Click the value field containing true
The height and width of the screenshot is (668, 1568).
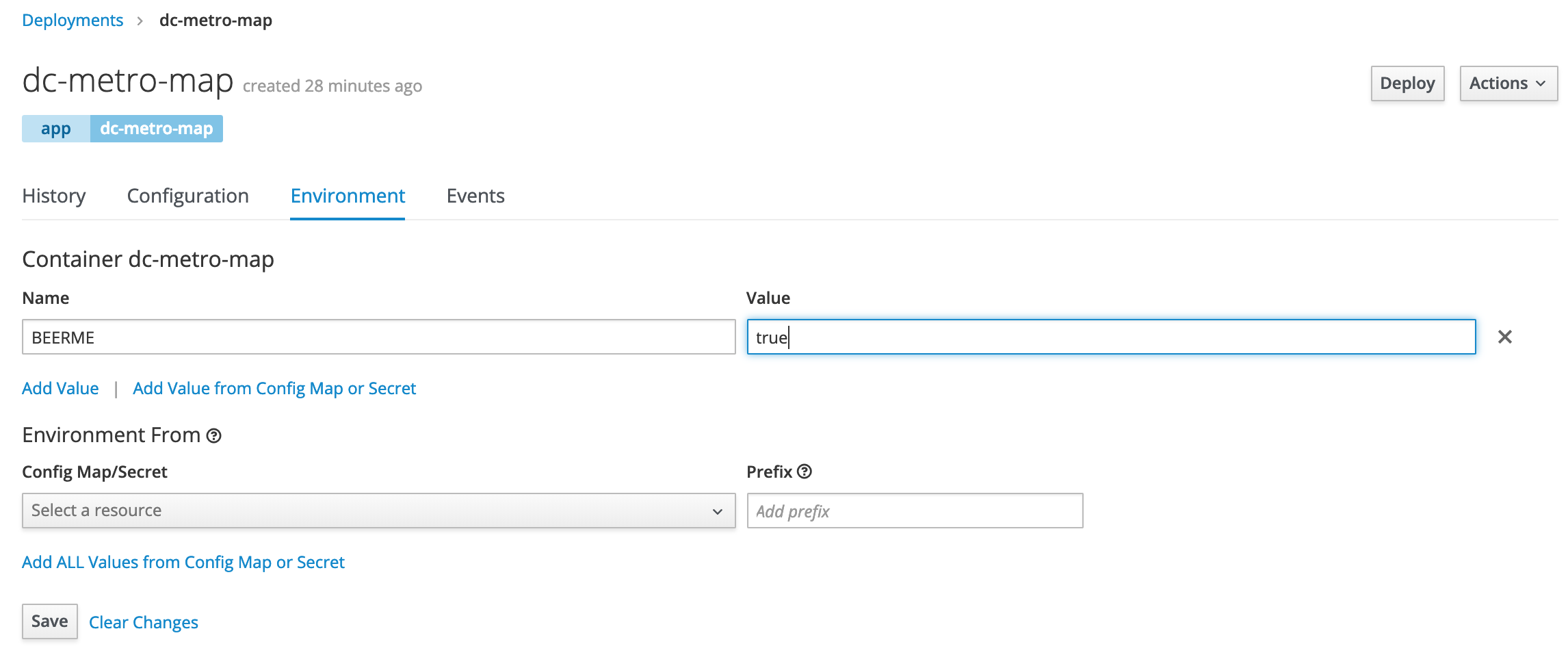click(1111, 337)
